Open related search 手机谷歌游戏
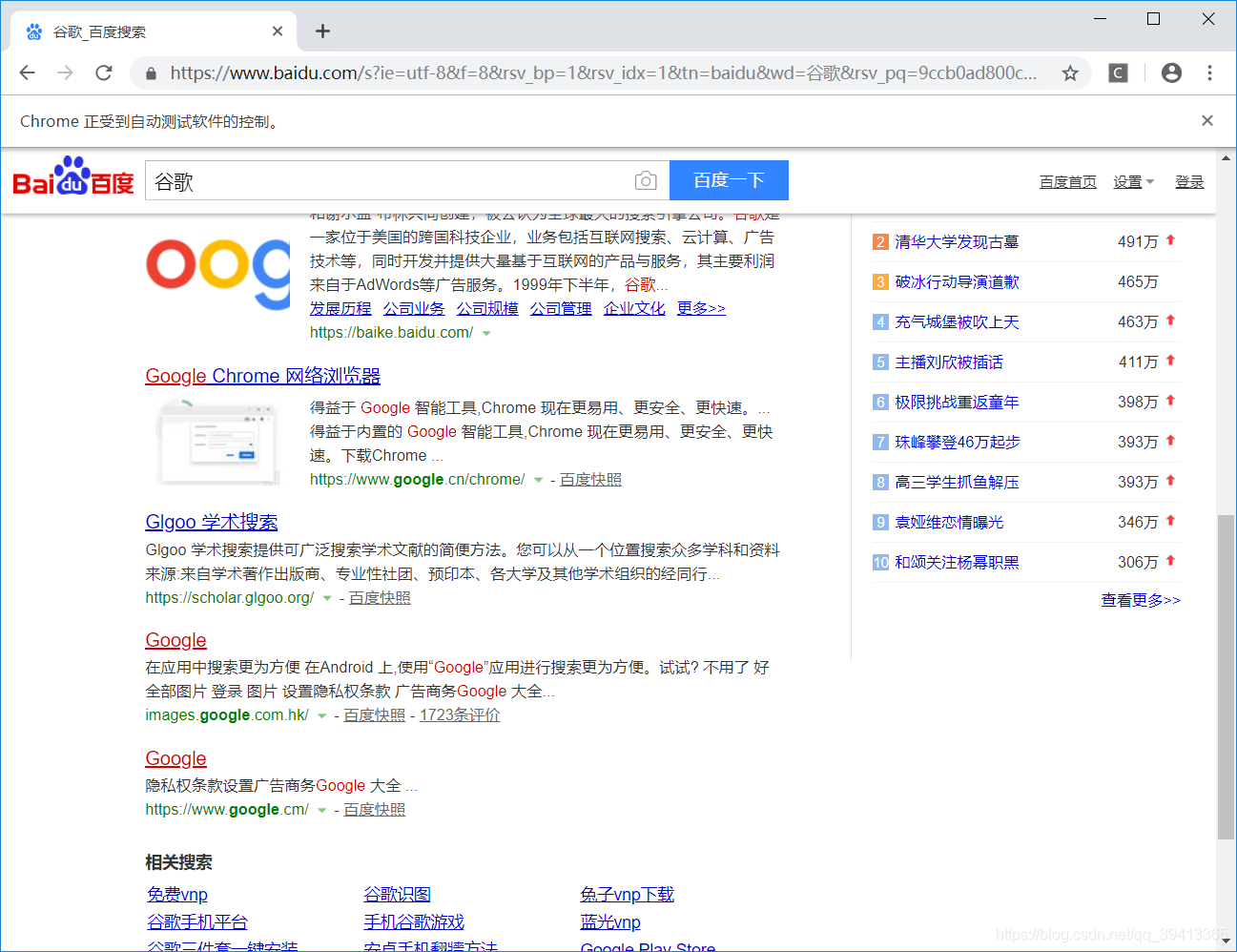The width and height of the screenshot is (1237, 952). click(414, 921)
